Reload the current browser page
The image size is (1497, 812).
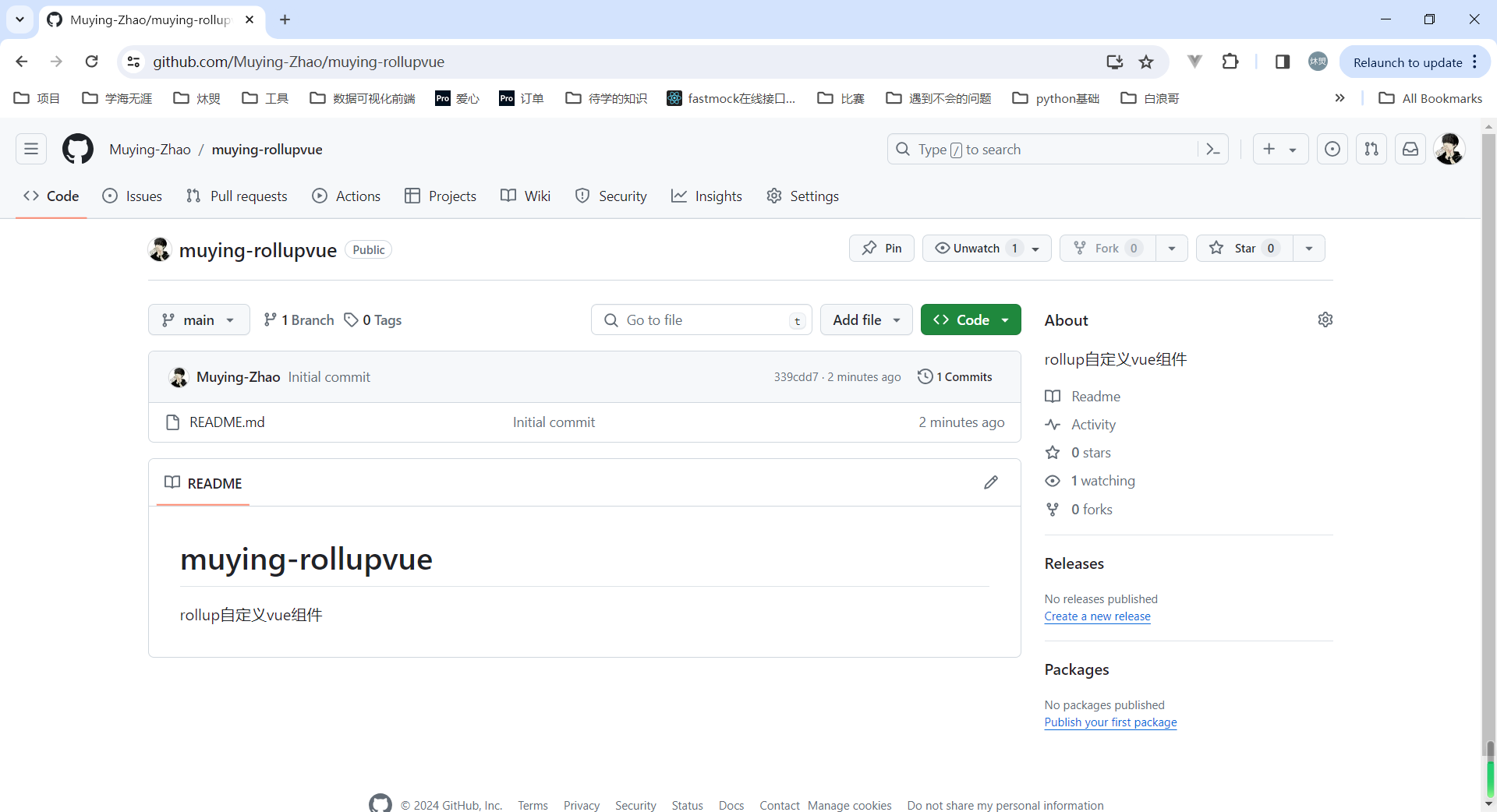92,62
